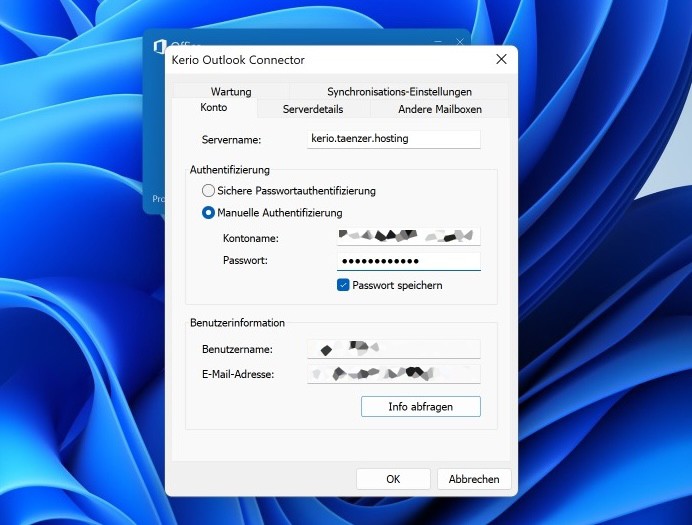Click the Authentifizierung group label
Viewport: 692px width, 525px height.
coord(229,170)
